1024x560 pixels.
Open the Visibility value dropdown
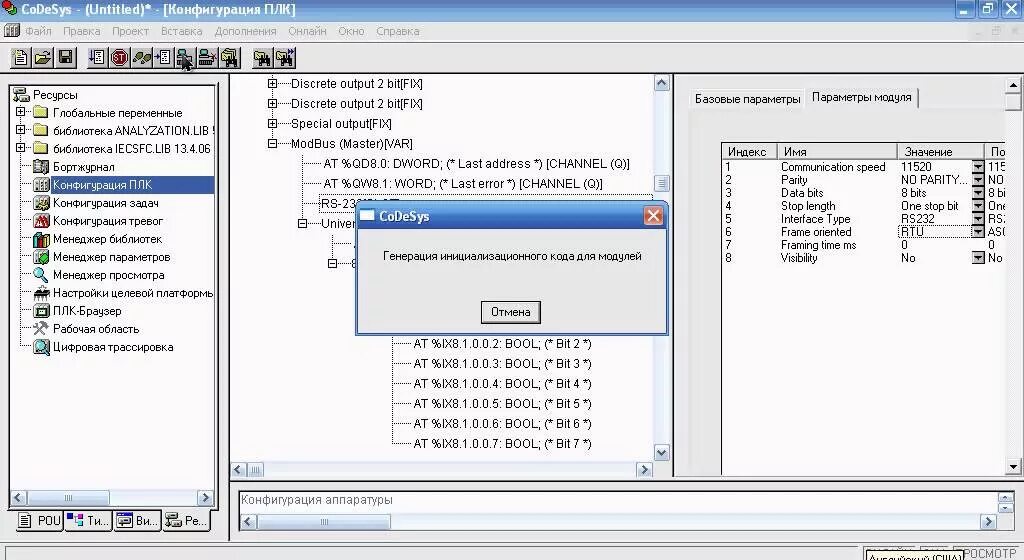978,258
